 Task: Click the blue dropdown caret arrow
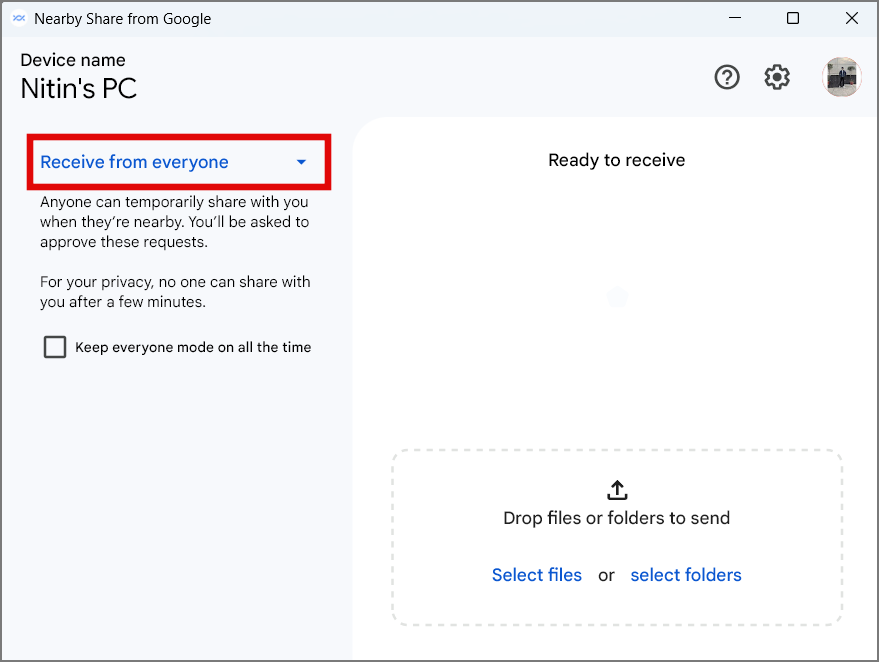(301, 162)
